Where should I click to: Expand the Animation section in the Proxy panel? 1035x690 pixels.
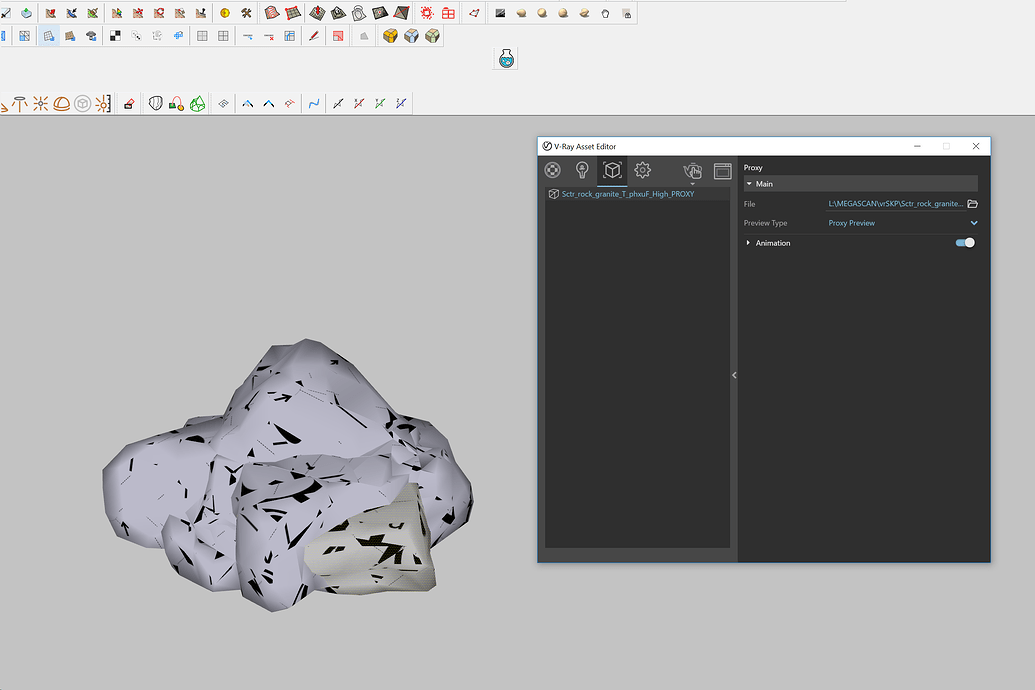tap(749, 242)
